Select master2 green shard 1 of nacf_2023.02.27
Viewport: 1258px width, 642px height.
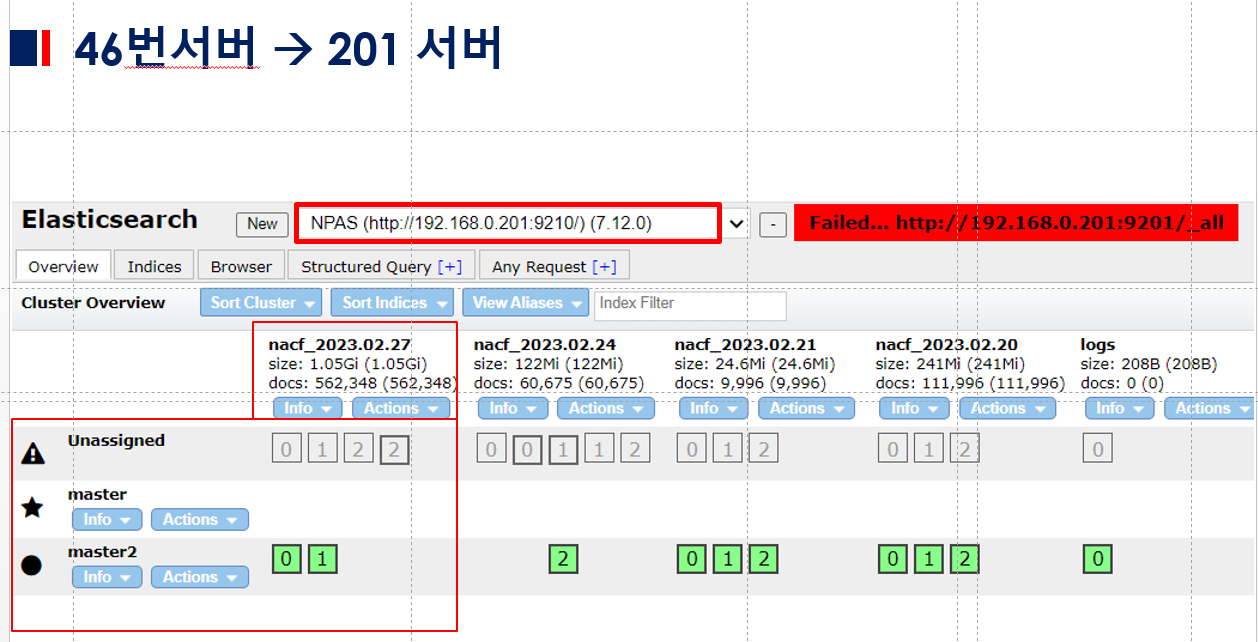[322, 558]
